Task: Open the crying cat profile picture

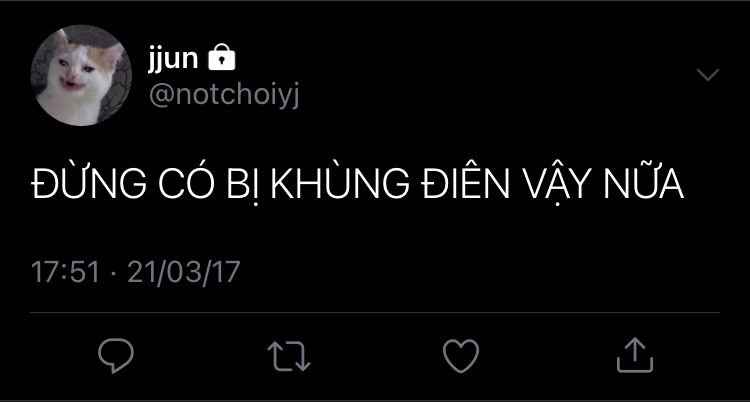Action: pyautogui.click(x=81, y=75)
